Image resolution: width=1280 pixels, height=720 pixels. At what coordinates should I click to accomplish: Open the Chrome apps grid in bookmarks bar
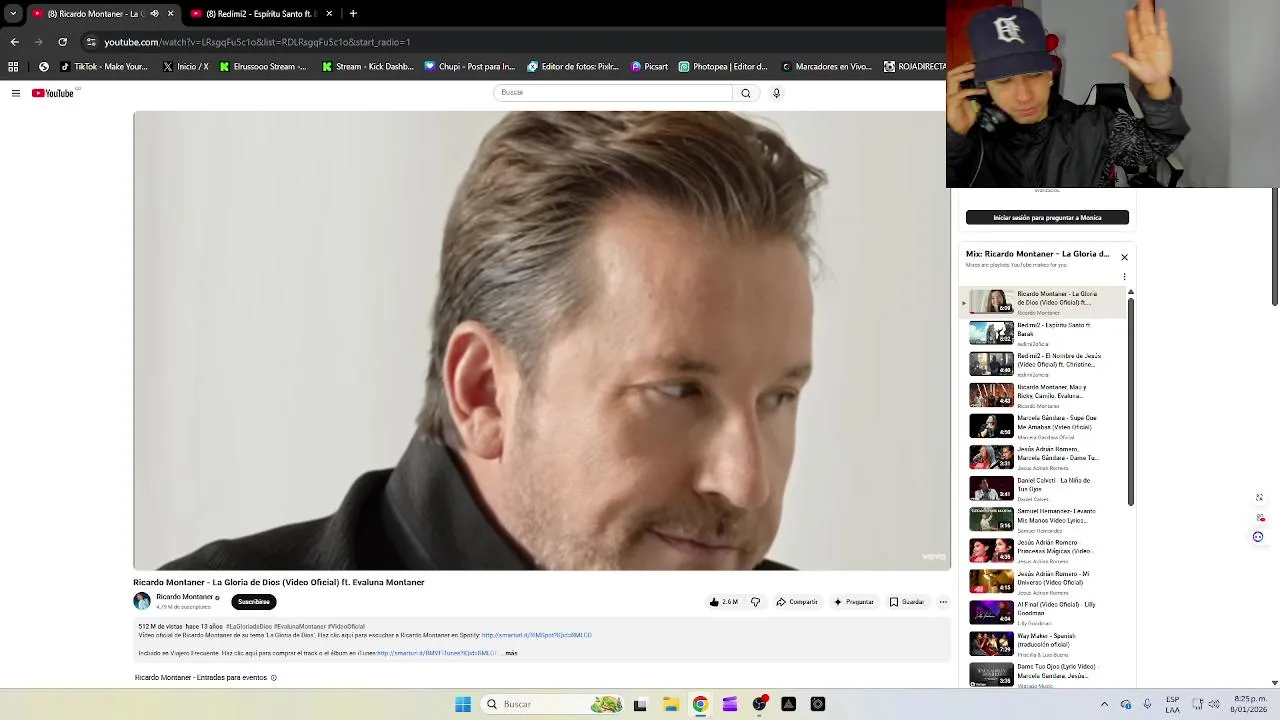click(13, 67)
